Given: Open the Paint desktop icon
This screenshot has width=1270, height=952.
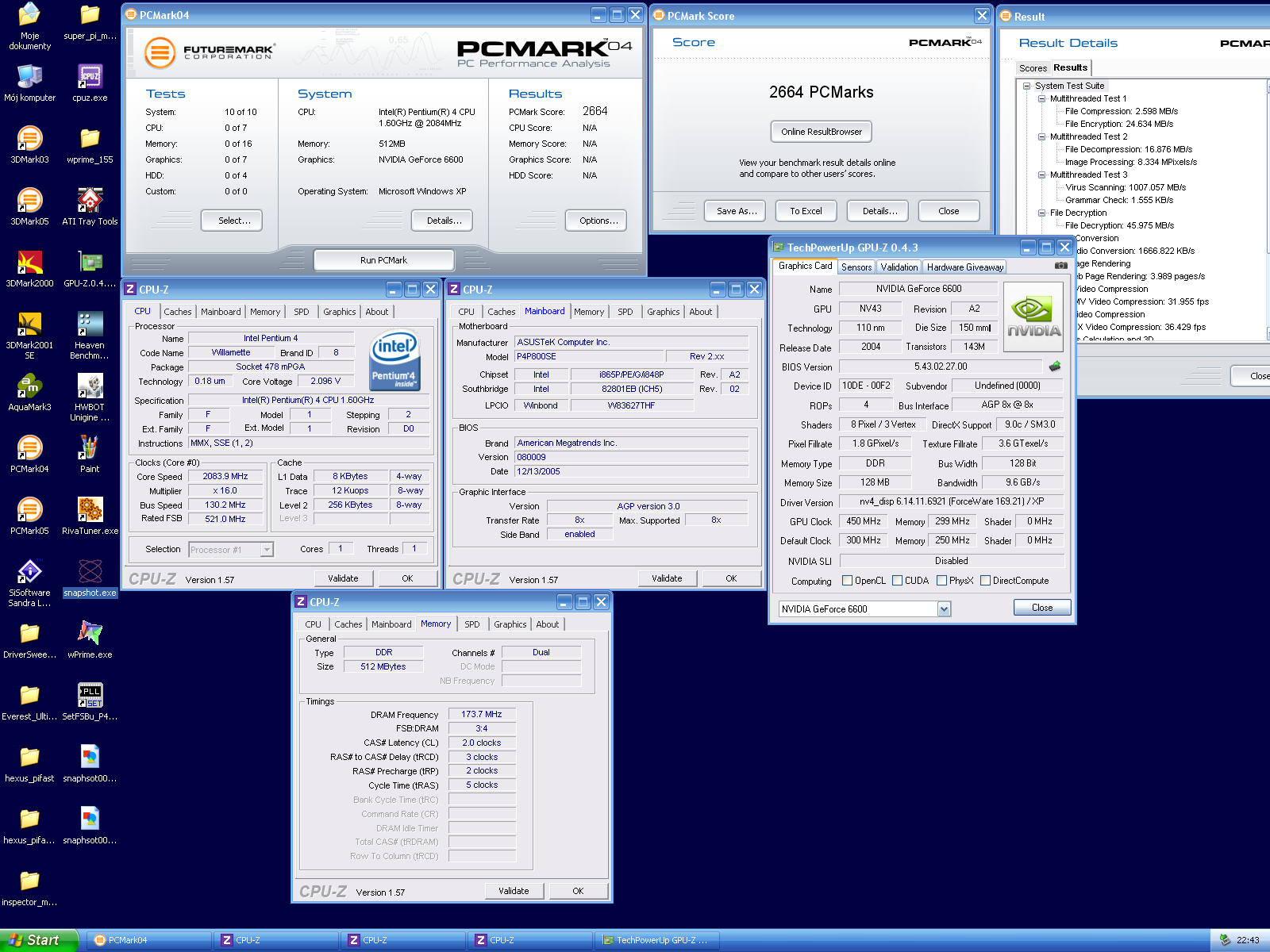Looking at the screenshot, I should (90, 455).
